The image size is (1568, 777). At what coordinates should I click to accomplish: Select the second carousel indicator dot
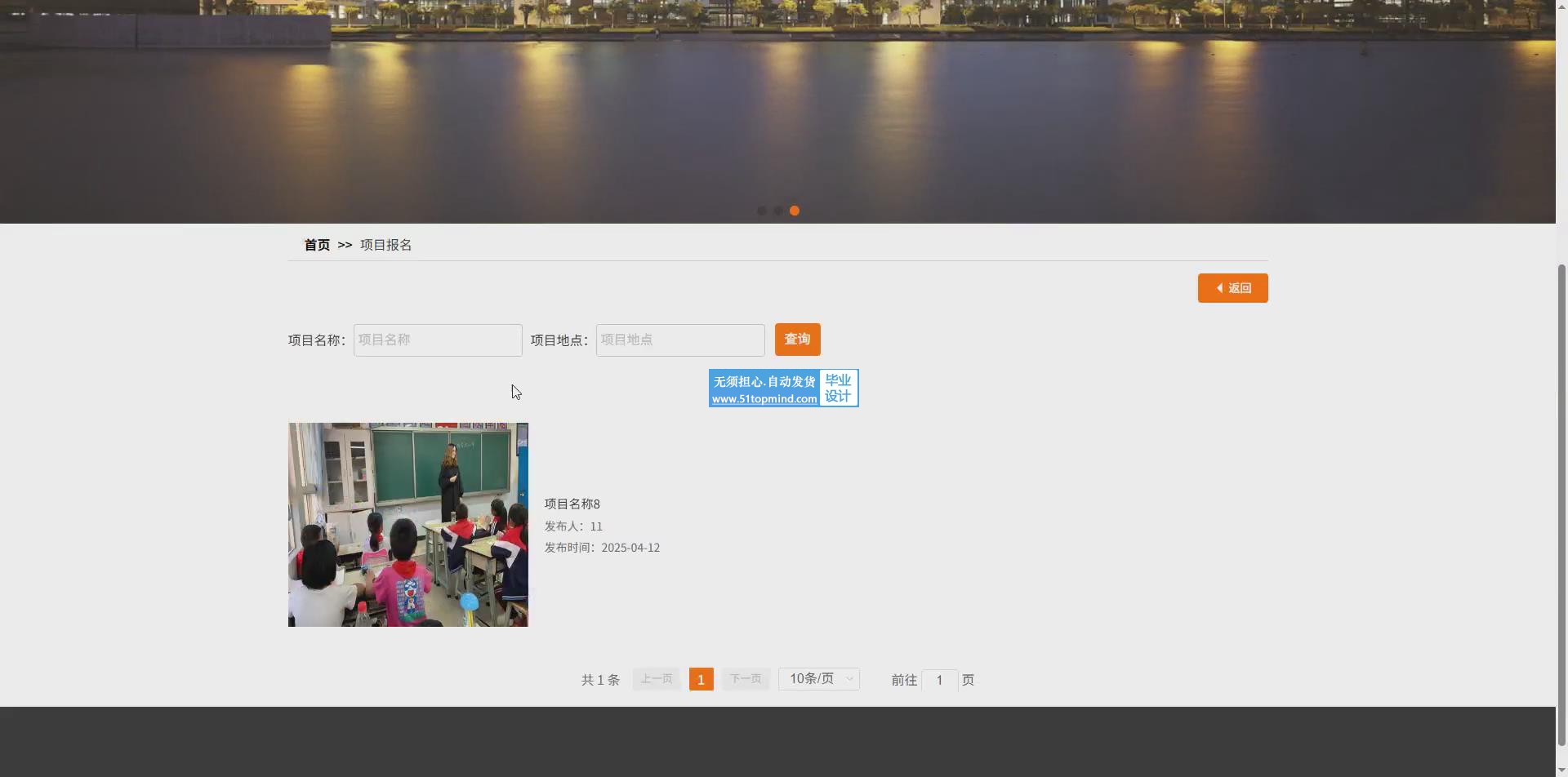(x=777, y=211)
